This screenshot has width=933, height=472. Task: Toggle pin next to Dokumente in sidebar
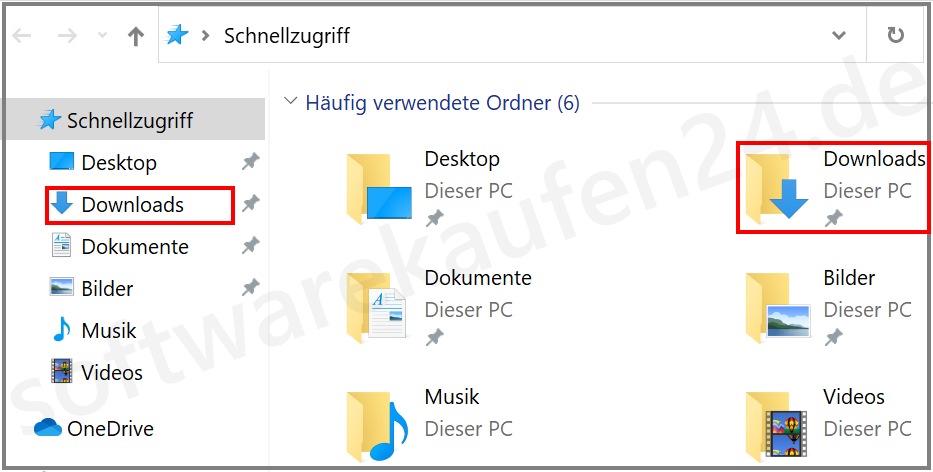251,246
